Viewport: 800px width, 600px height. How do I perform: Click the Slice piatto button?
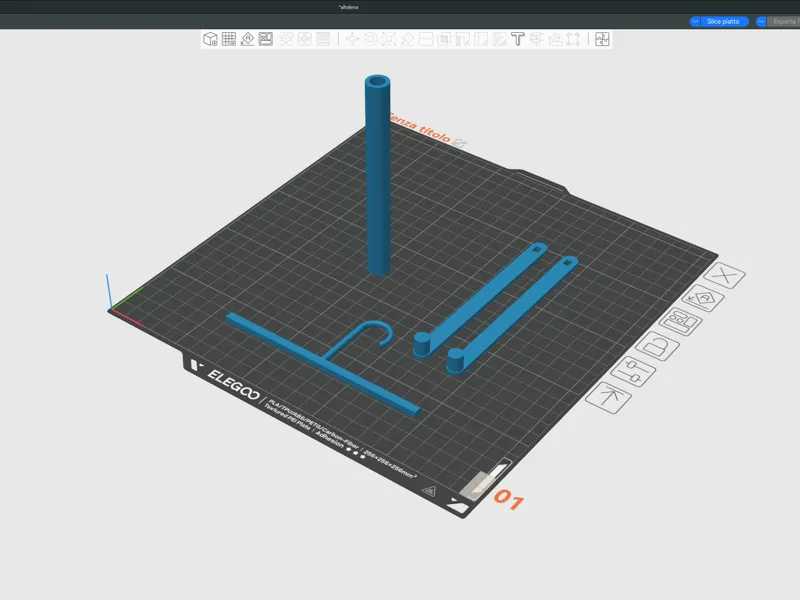pos(723,21)
